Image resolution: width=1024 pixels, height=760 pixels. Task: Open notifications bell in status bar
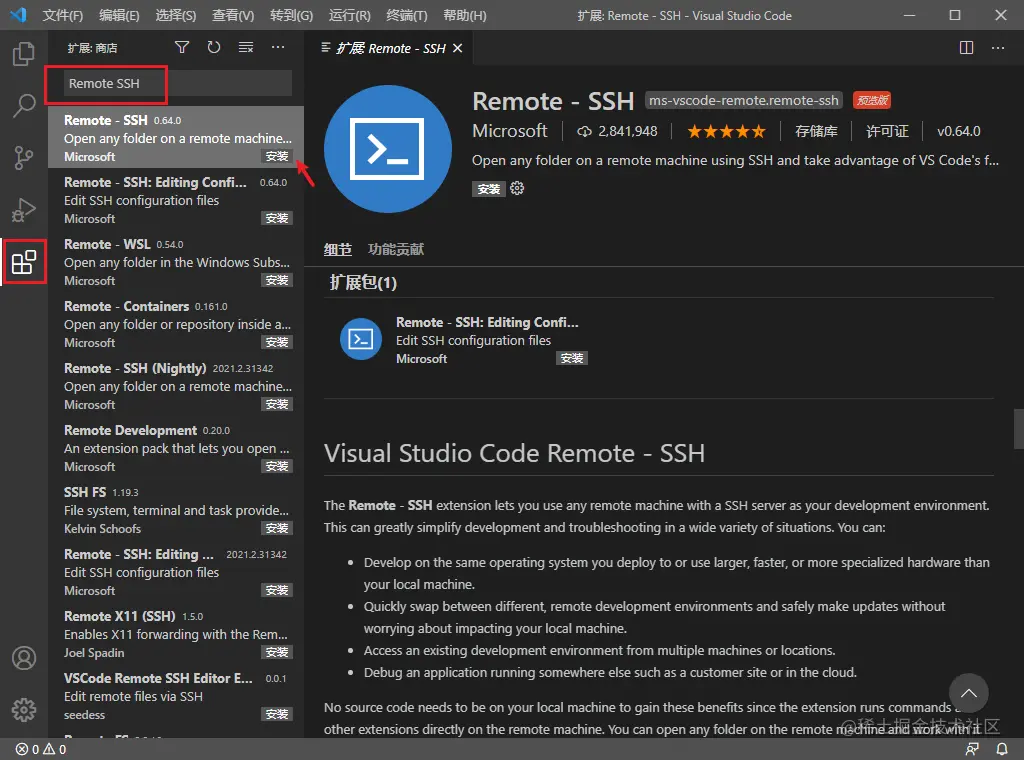point(1002,750)
